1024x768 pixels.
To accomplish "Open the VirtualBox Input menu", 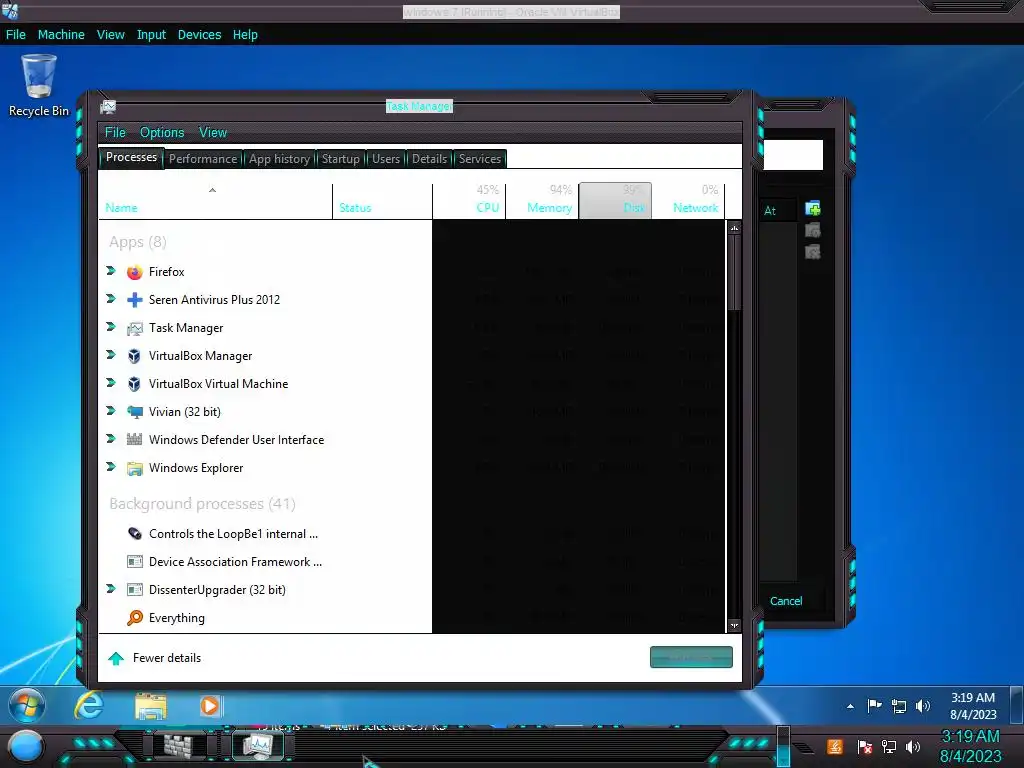I will pyautogui.click(x=151, y=35).
